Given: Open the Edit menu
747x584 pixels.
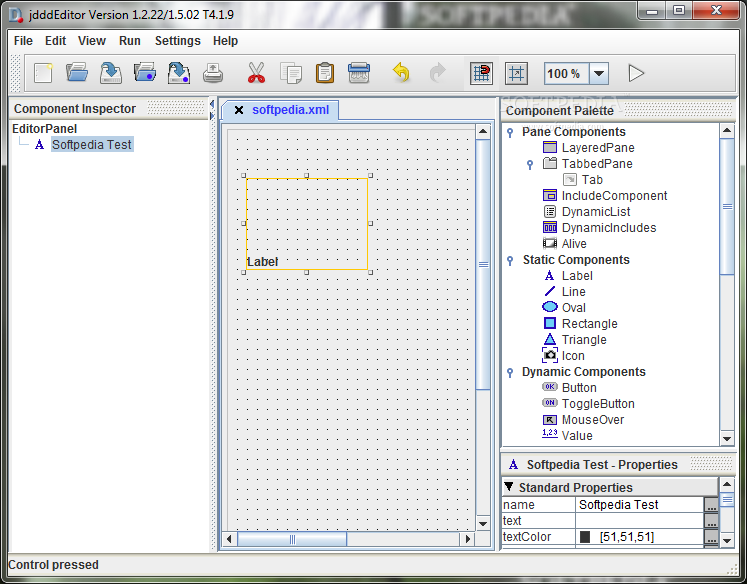Looking at the screenshot, I should tap(55, 41).
